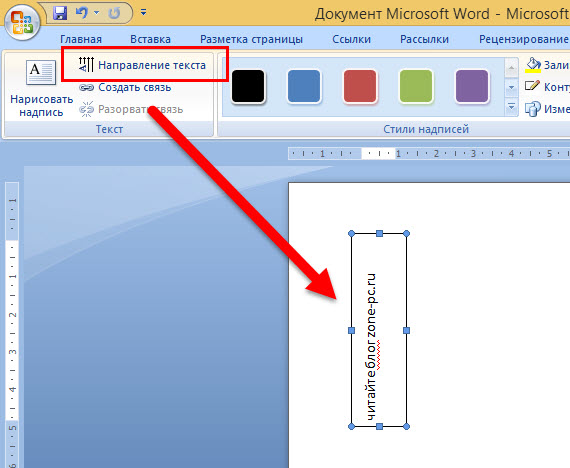This screenshot has height=468, width=570.
Task: Save document via floppy disk icon
Action: pyautogui.click(x=60, y=13)
